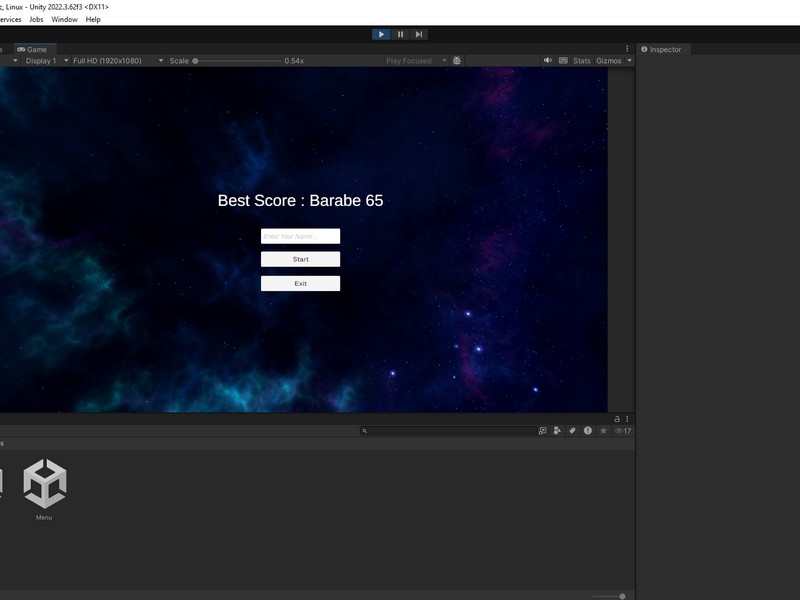Pause the running game
This screenshot has height=600, width=800.
click(x=400, y=34)
